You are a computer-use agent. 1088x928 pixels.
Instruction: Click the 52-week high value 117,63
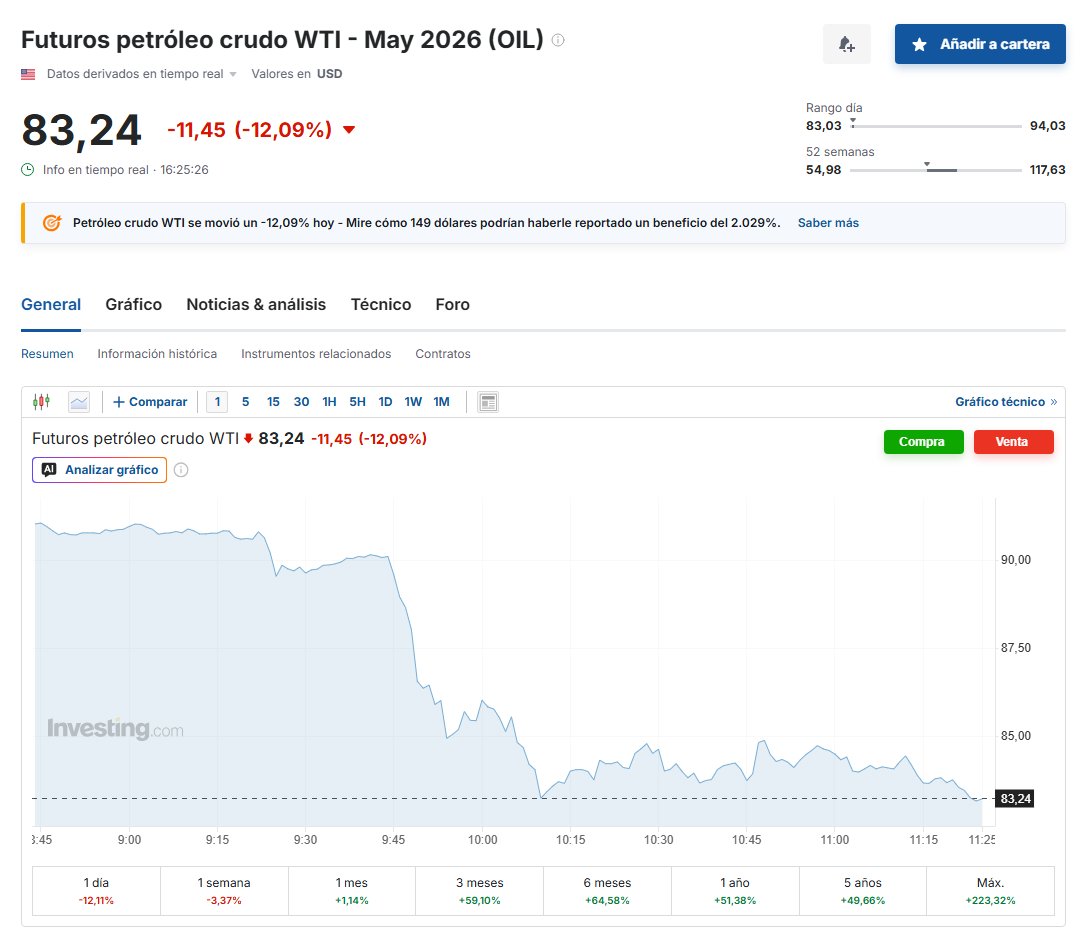1047,169
